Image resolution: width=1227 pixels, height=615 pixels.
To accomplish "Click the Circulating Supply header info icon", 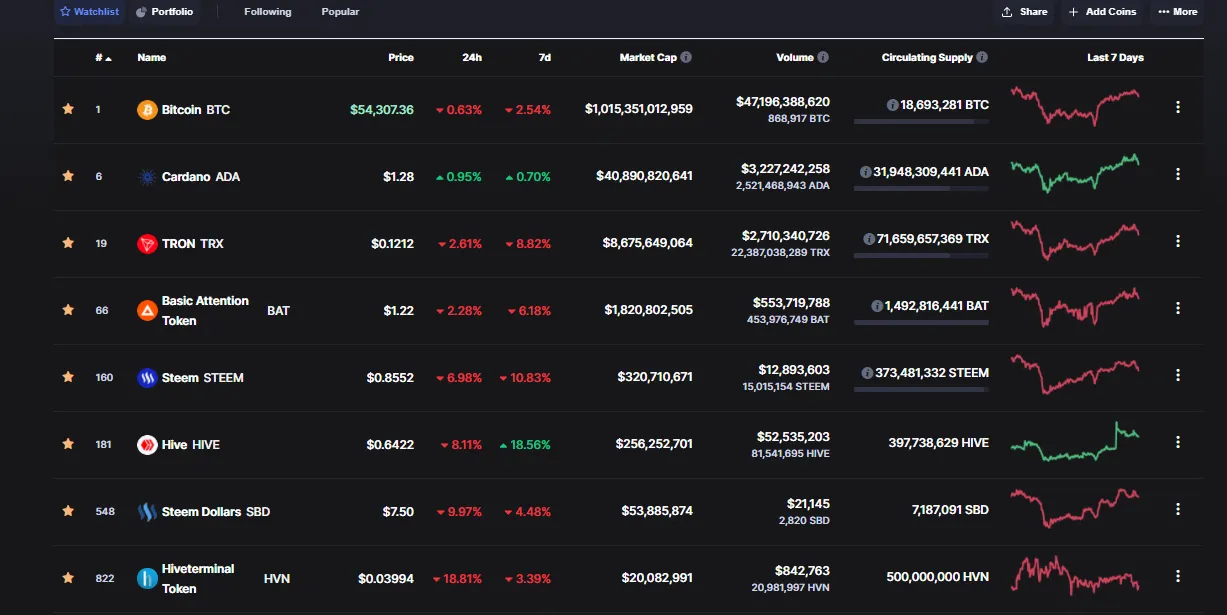I will [x=982, y=58].
